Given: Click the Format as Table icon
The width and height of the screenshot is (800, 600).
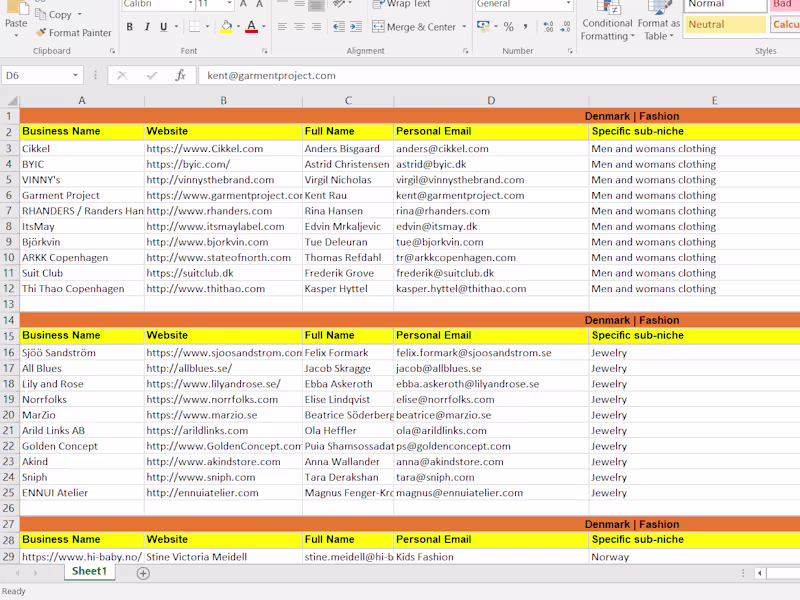Looking at the screenshot, I should tap(659, 18).
